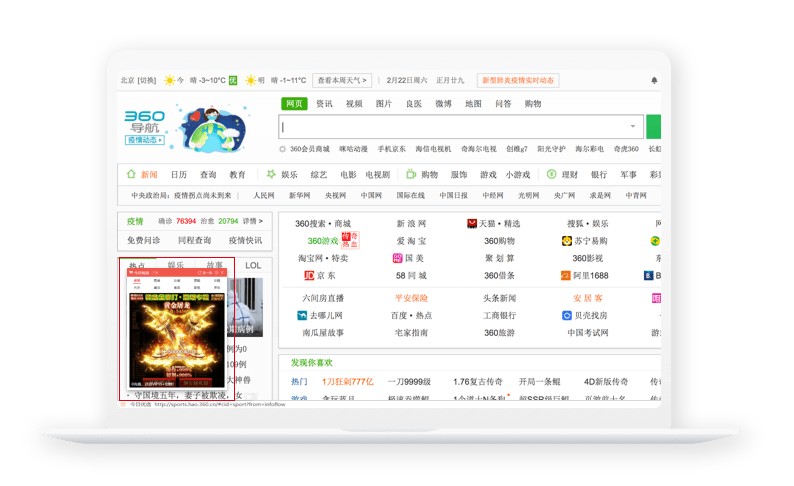Image resolution: width=794 pixels, height=486 pixels.
Task: Click 1.76复古传奇 link
Action: click(478, 382)
